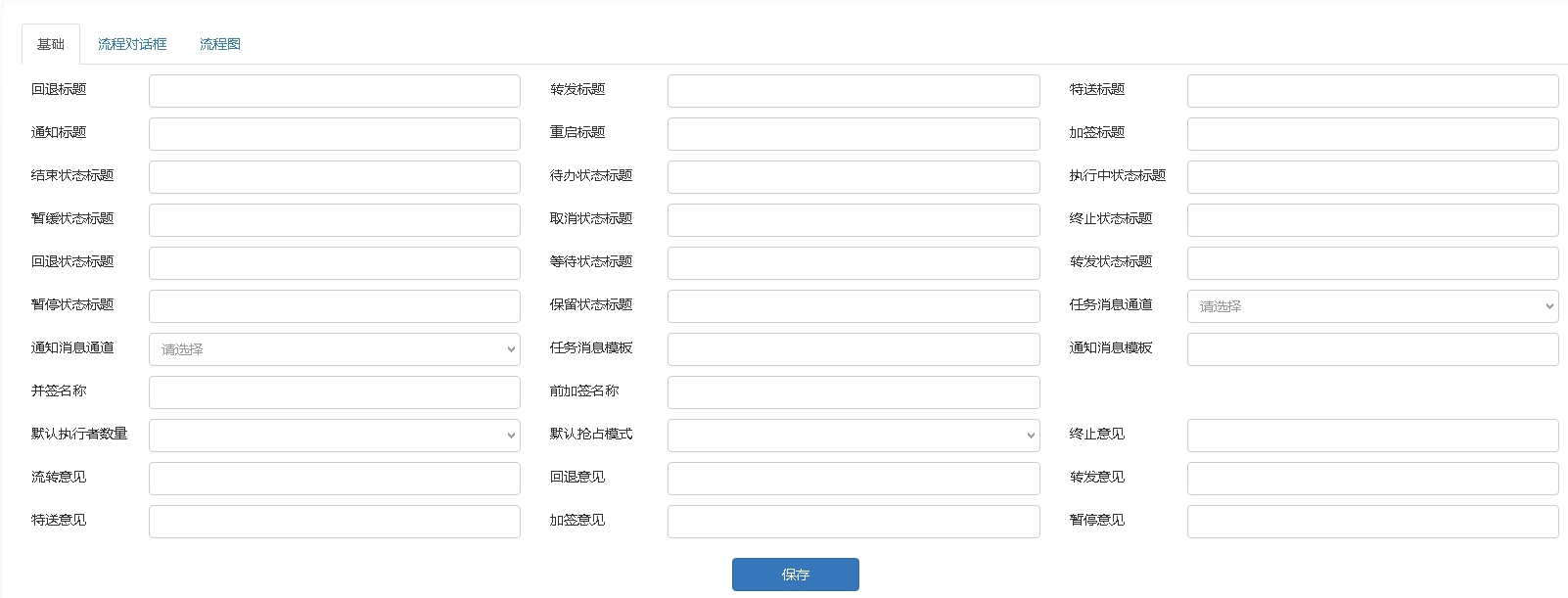Select the 通知标题 input box

[334, 134]
